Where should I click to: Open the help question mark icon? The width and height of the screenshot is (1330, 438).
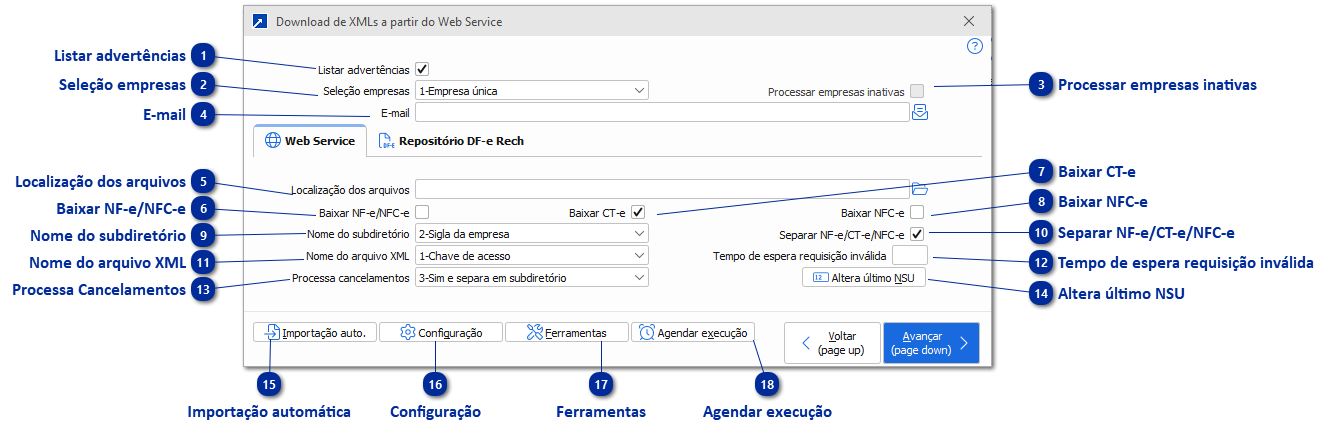point(975,46)
